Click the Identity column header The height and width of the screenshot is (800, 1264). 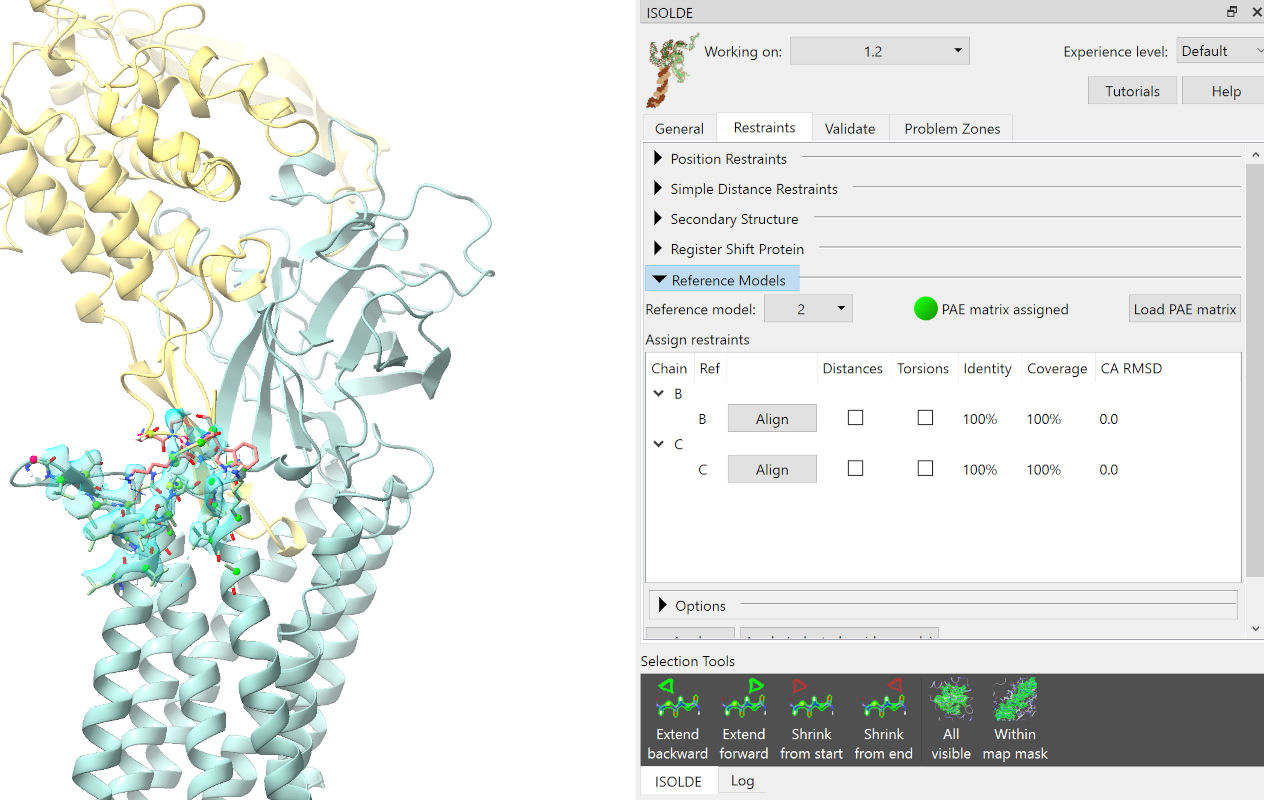987,368
